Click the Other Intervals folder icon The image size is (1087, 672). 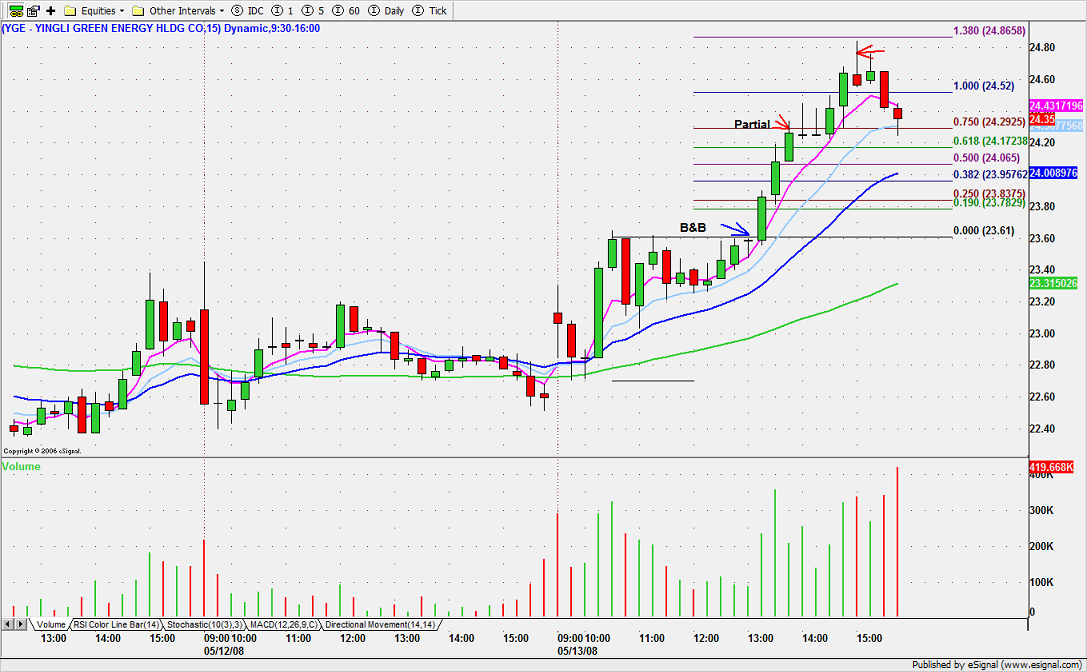138,10
